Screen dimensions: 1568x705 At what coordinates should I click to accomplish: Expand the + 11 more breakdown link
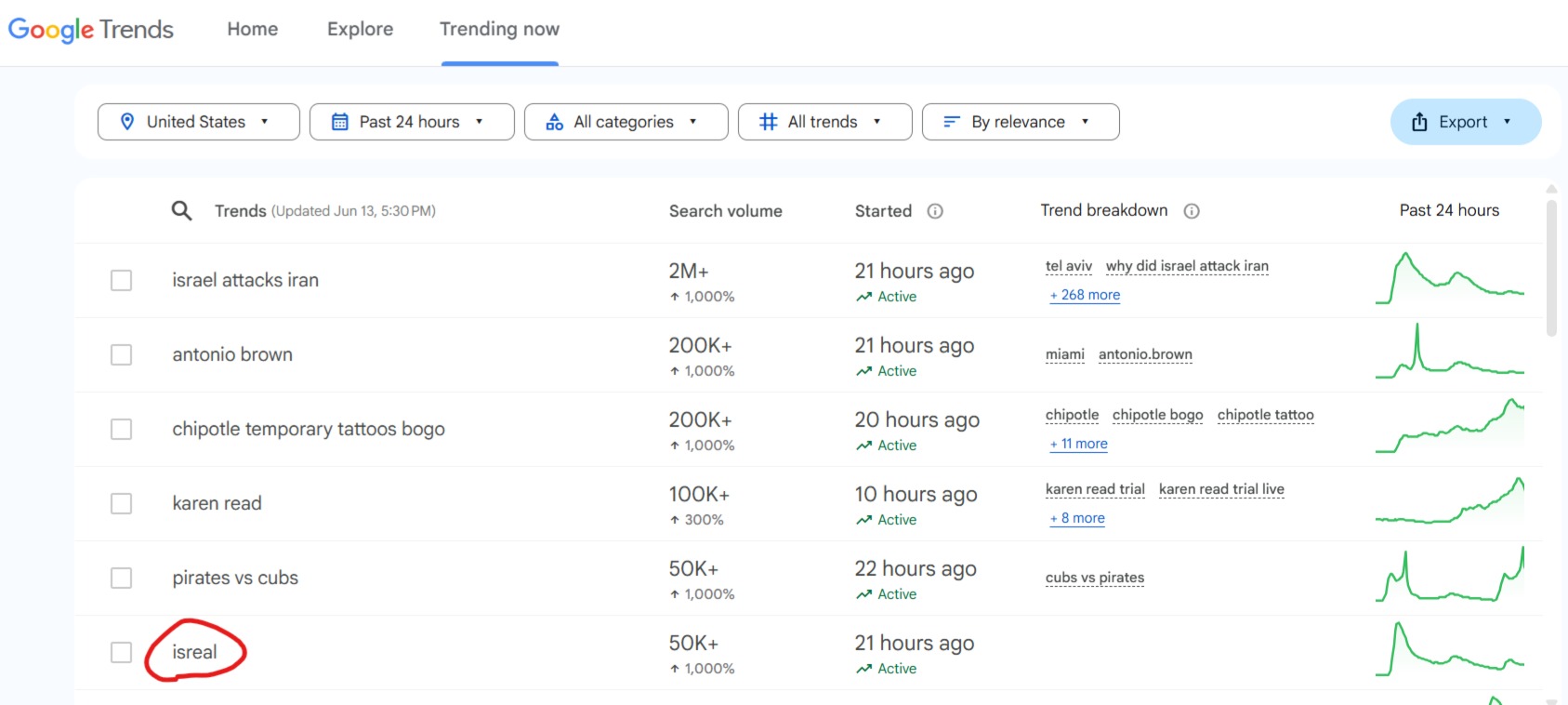(x=1078, y=444)
